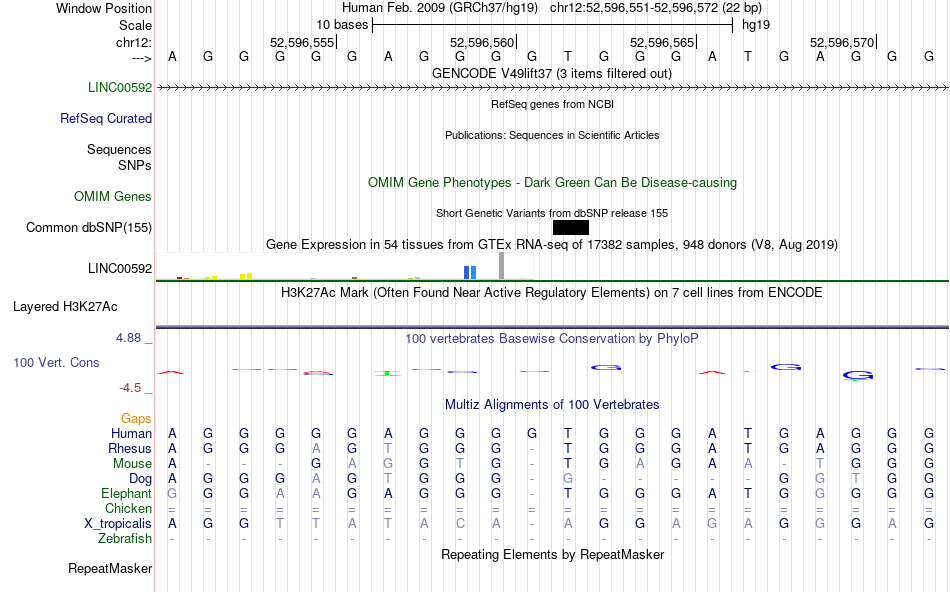950x592 pixels.
Task: Click the green LINC00592 gene label
Action: (x=120, y=87)
